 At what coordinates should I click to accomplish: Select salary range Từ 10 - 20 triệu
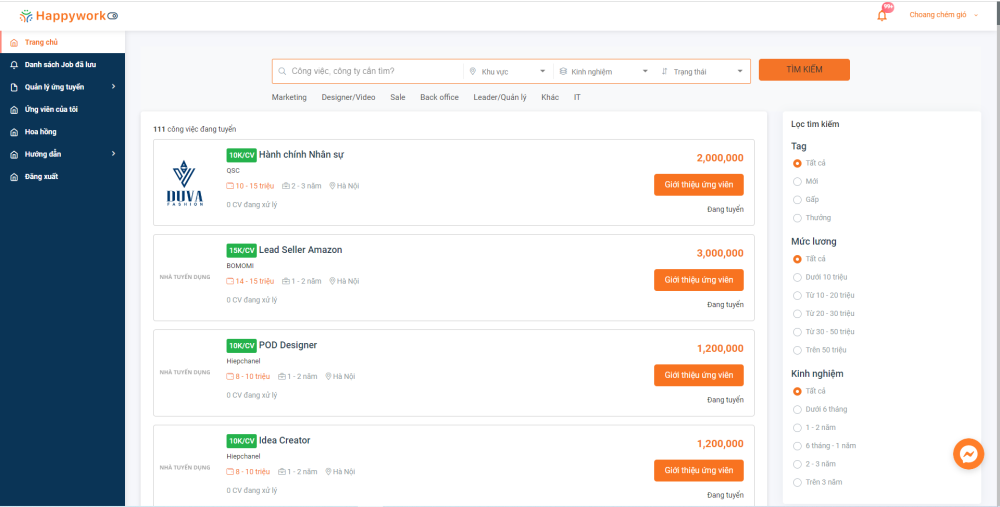(797, 295)
